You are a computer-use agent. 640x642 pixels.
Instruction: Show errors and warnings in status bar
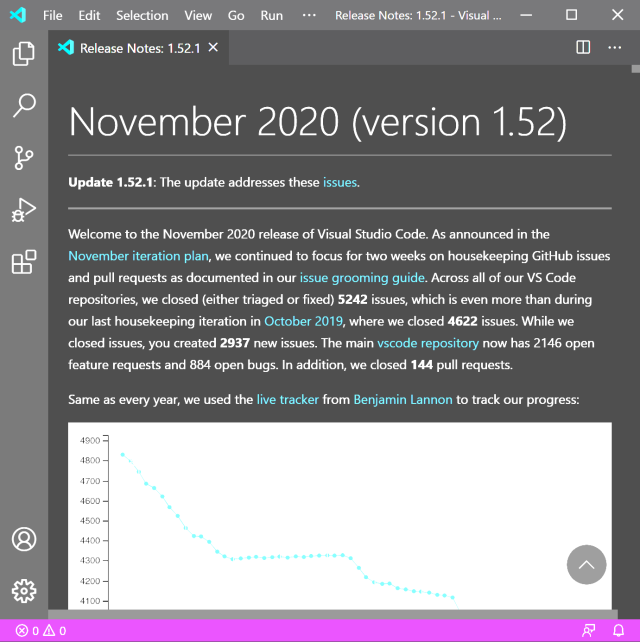(41, 631)
